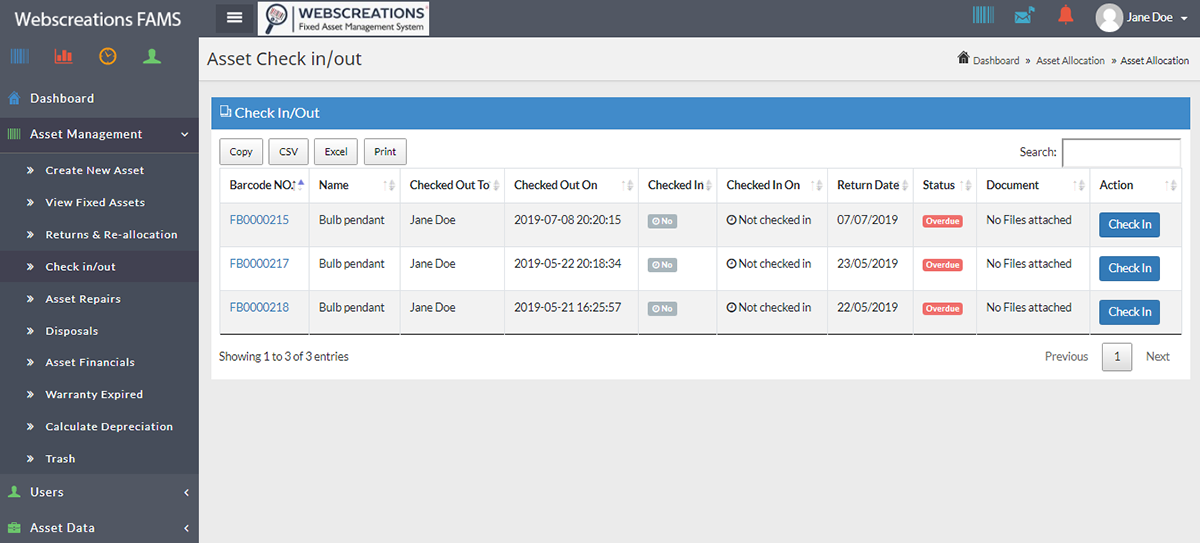Image resolution: width=1200 pixels, height=543 pixels.
Task: Collapse the Asset Management section
Action: click(99, 134)
